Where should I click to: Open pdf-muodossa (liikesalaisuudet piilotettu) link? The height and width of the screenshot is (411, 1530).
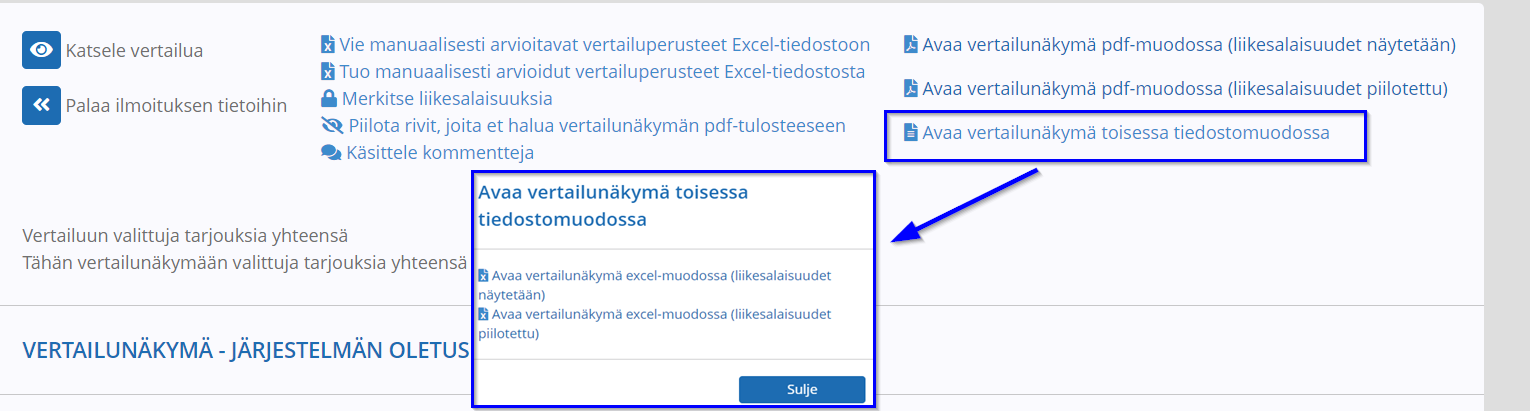click(x=1185, y=88)
